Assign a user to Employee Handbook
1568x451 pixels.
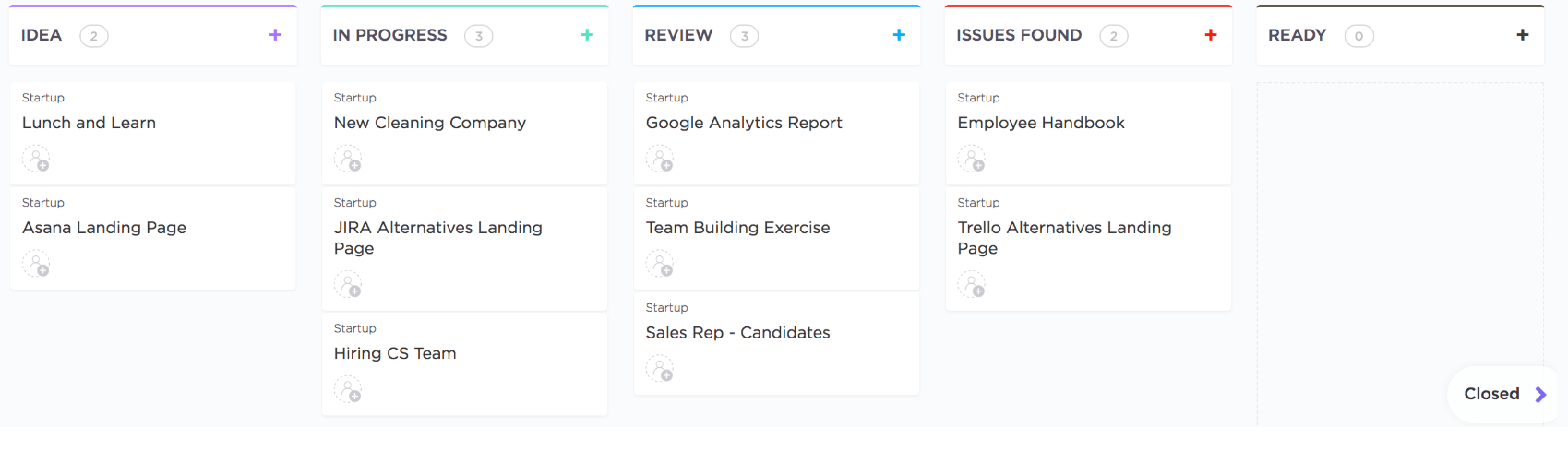click(x=972, y=160)
